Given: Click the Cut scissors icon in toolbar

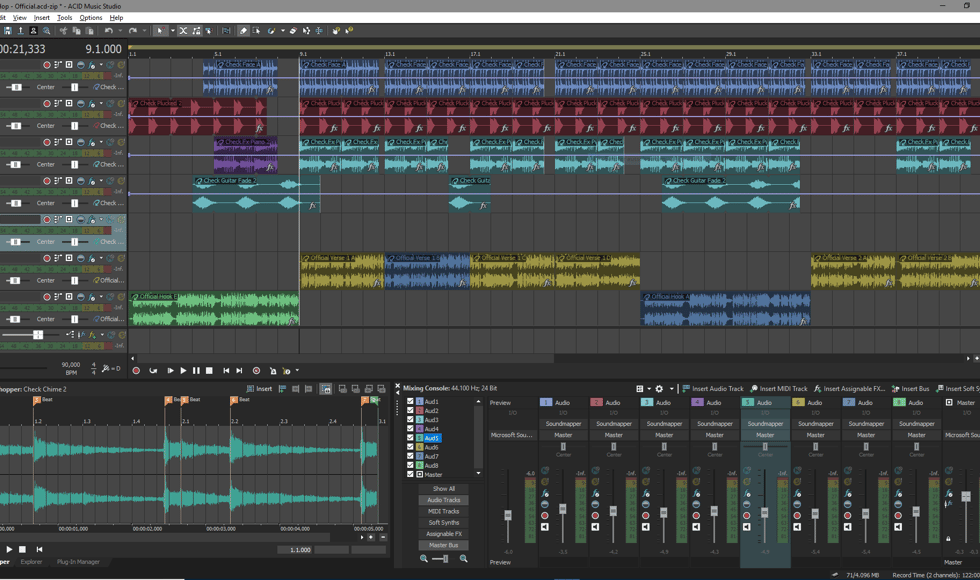Looking at the screenshot, I should click(x=63, y=30).
